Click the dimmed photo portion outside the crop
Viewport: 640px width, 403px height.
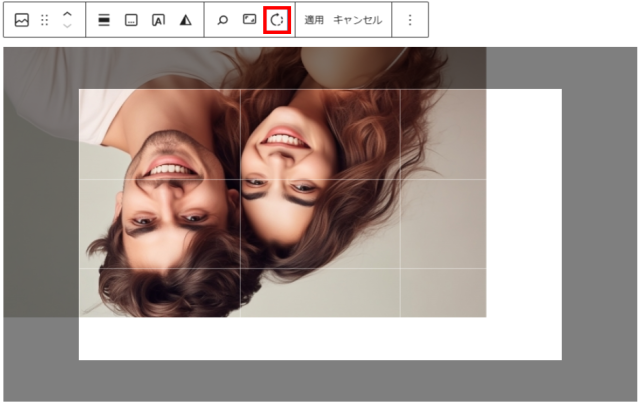point(40,200)
